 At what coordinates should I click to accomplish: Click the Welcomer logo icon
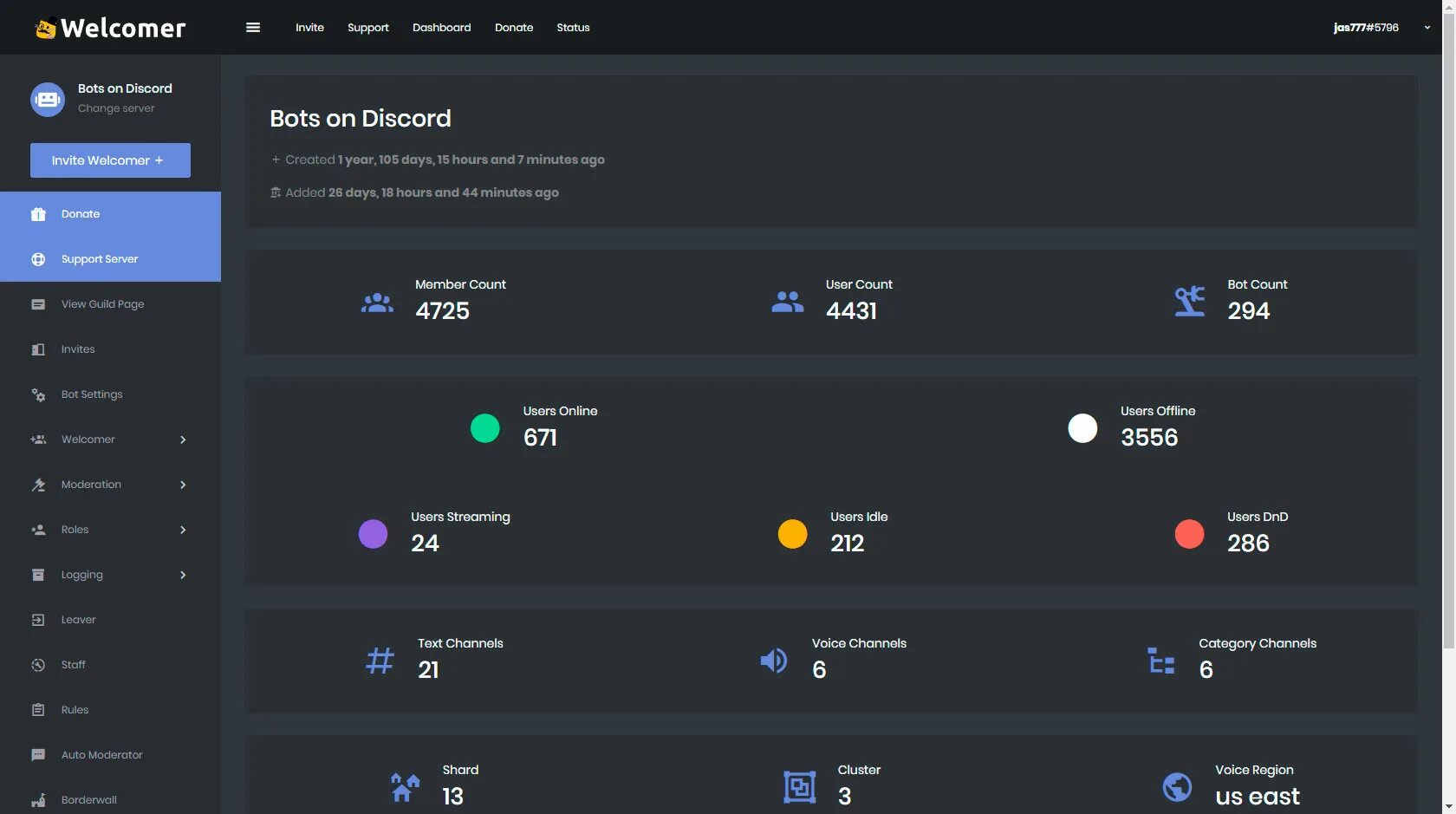(46, 28)
